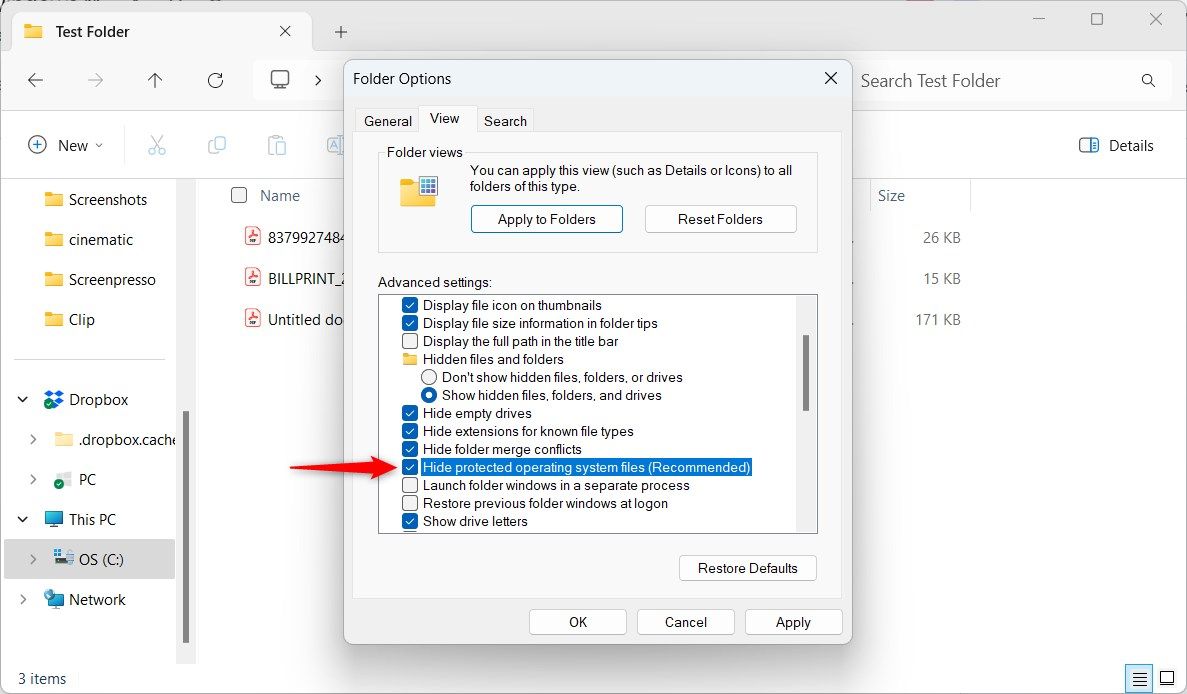Close the Test Folder tab
The height and width of the screenshot is (694, 1187).
click(x=285, y=31)
